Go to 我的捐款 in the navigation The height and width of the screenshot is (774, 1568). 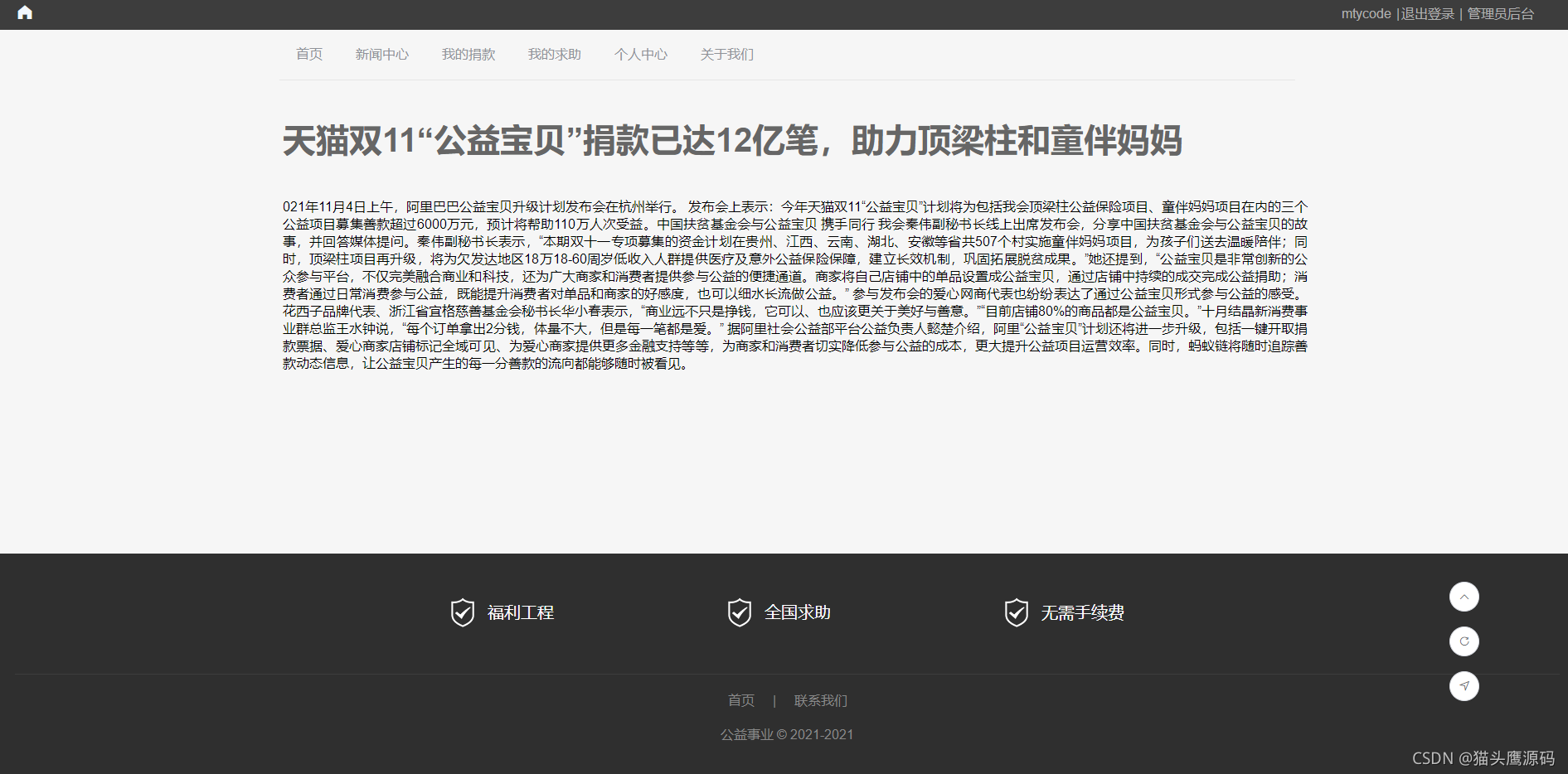click(468, 54)
